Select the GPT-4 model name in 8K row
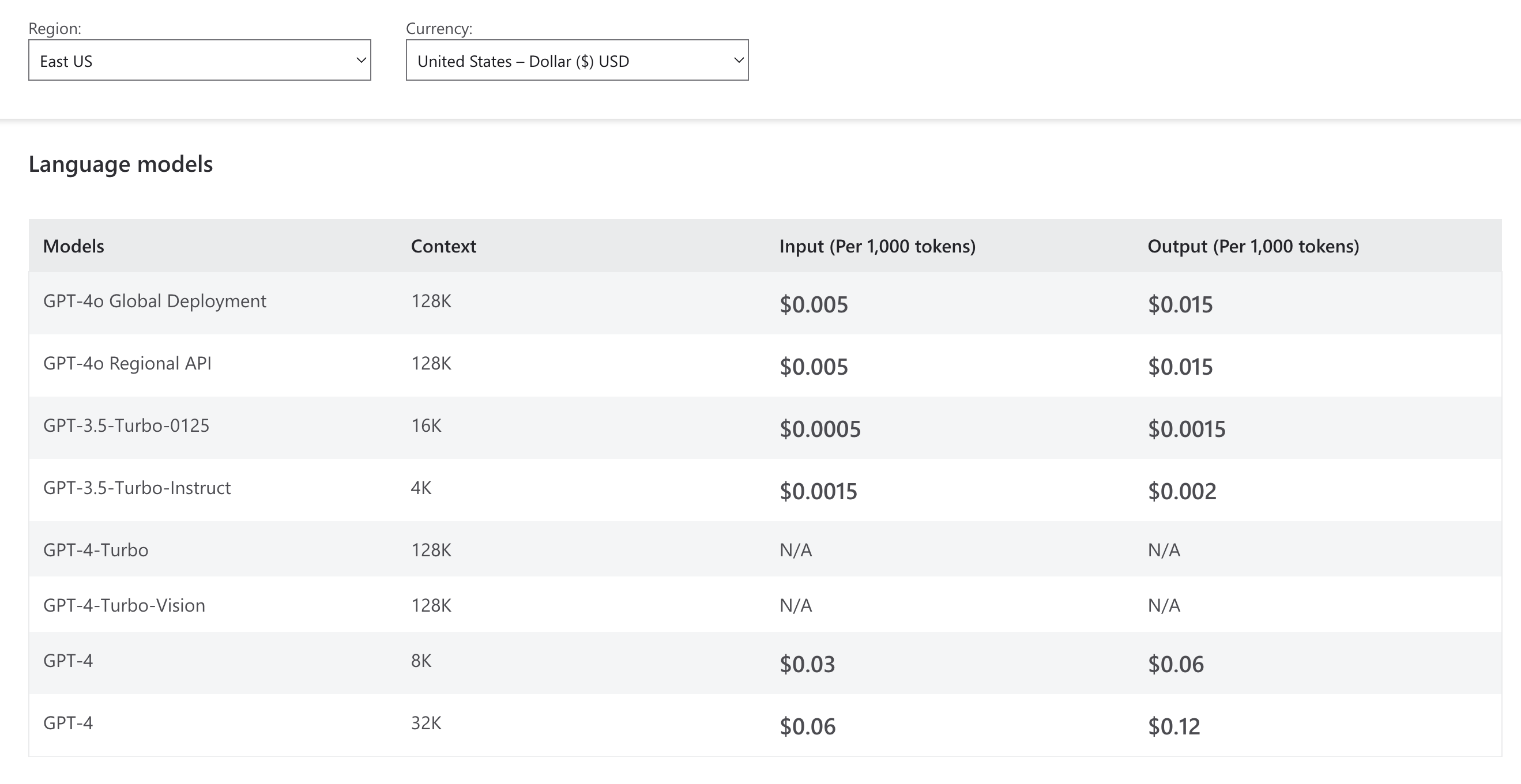 click(68, 661)
